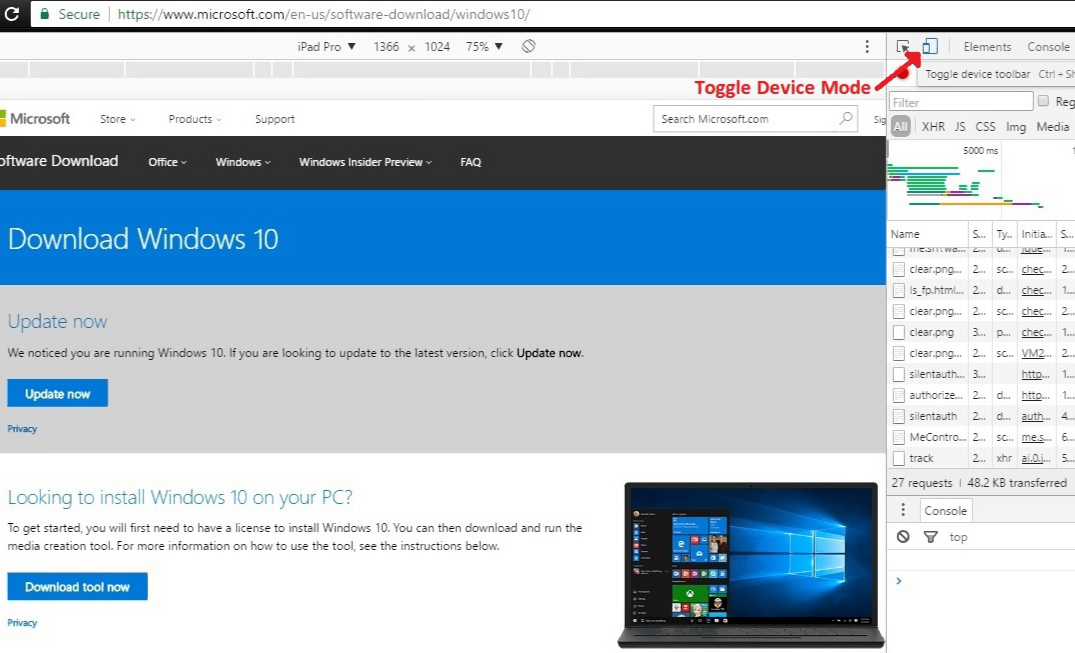1075x653 pixels.
Task: Open the FAQ nav item
Action: tap(470, 162)
